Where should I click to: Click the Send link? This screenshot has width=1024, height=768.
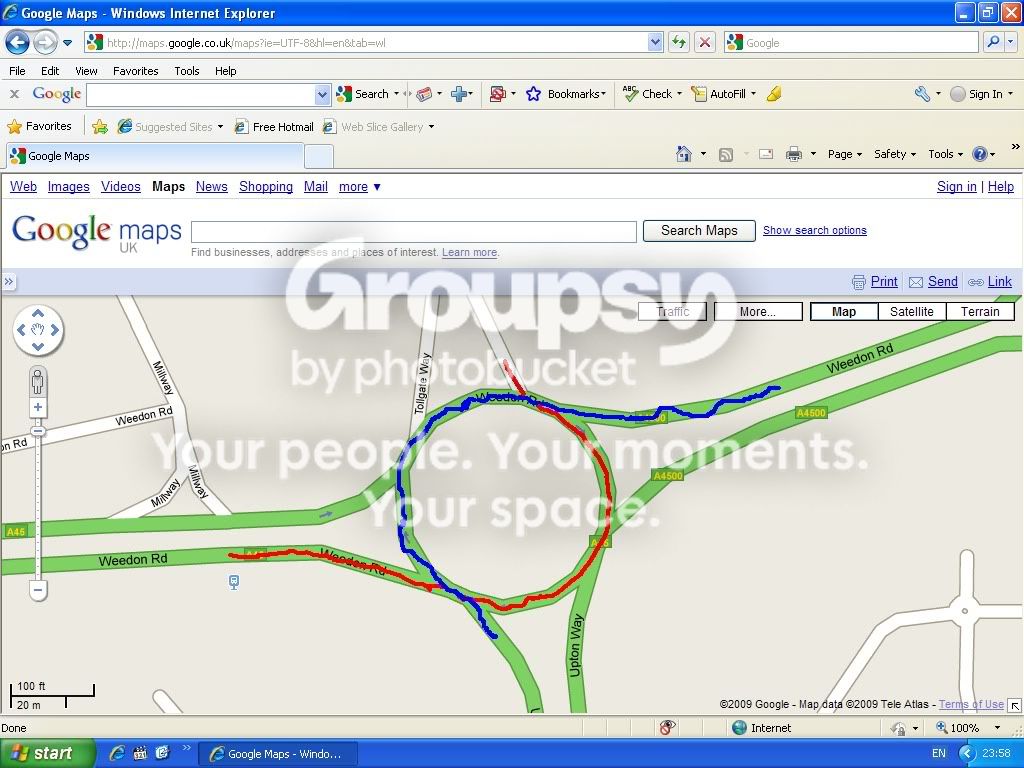(x=942, y=281)
